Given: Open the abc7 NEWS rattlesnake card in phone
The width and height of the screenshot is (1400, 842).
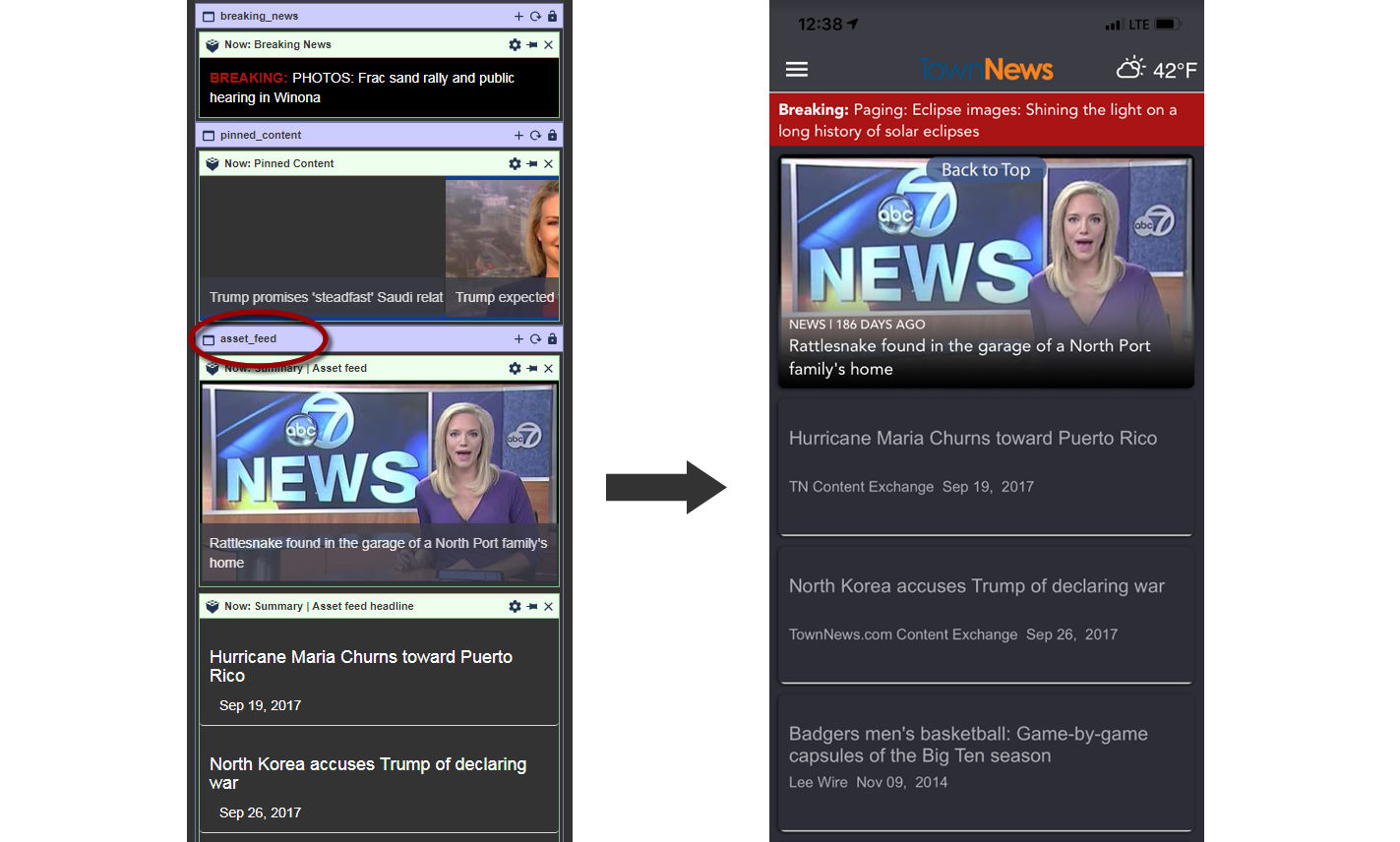Looking at the screenshot, I should (x=986, y=271).
